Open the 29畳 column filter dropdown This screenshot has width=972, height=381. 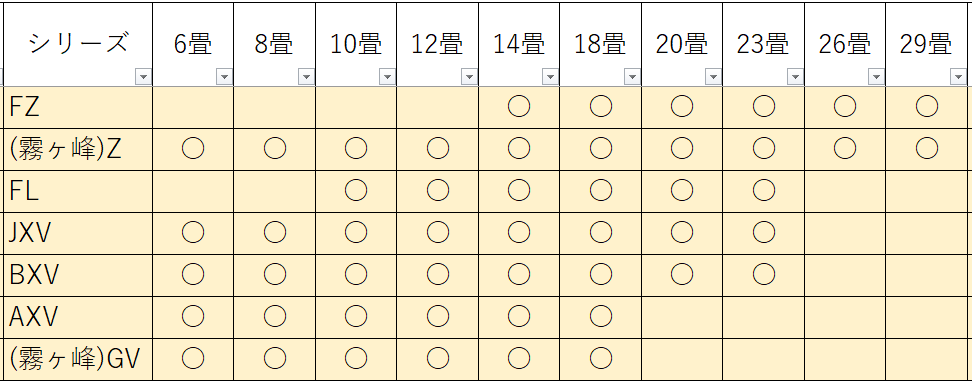[958, 77]
